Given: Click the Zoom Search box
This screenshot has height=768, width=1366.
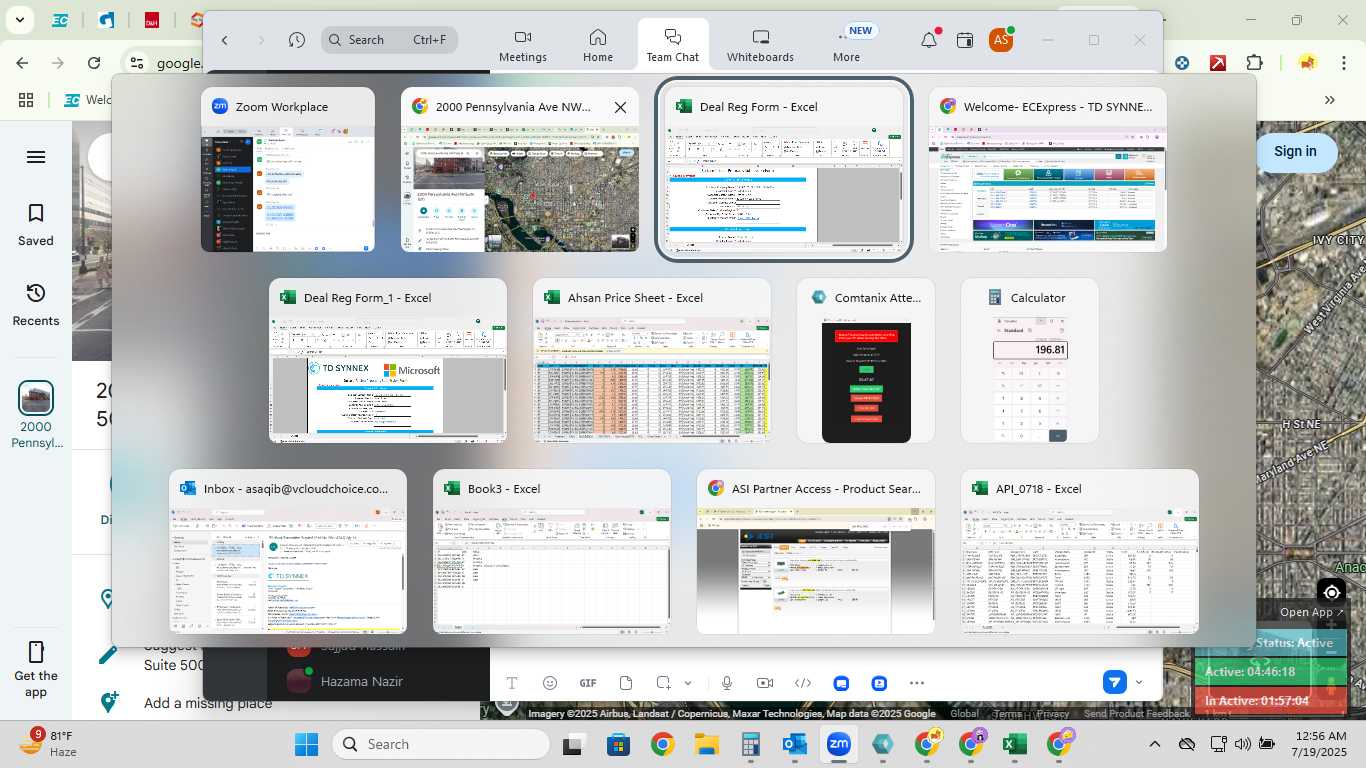Looking at the screenshot, I should pos(390,40).
